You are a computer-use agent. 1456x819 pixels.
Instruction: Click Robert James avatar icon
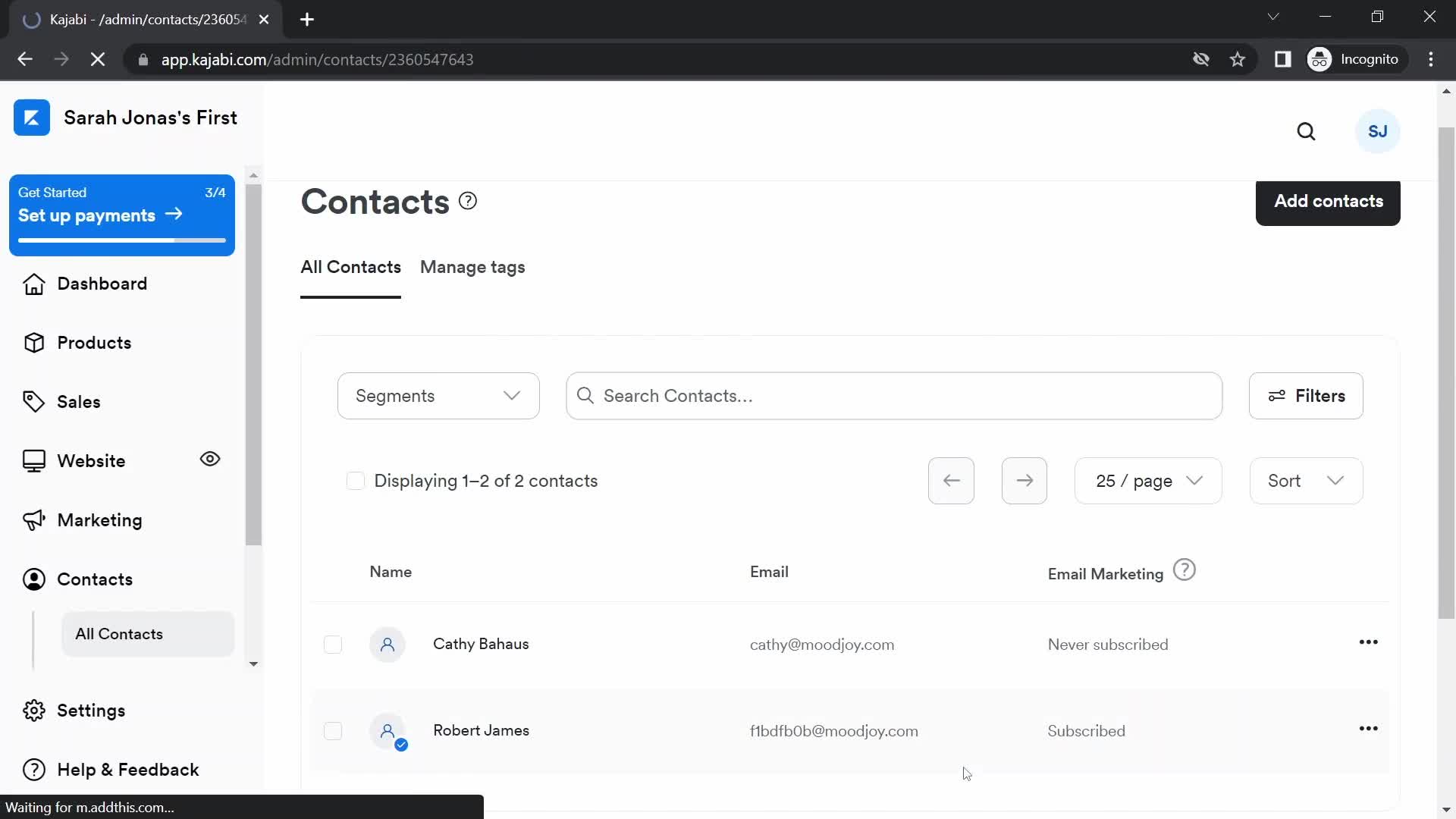coord(387,731)
